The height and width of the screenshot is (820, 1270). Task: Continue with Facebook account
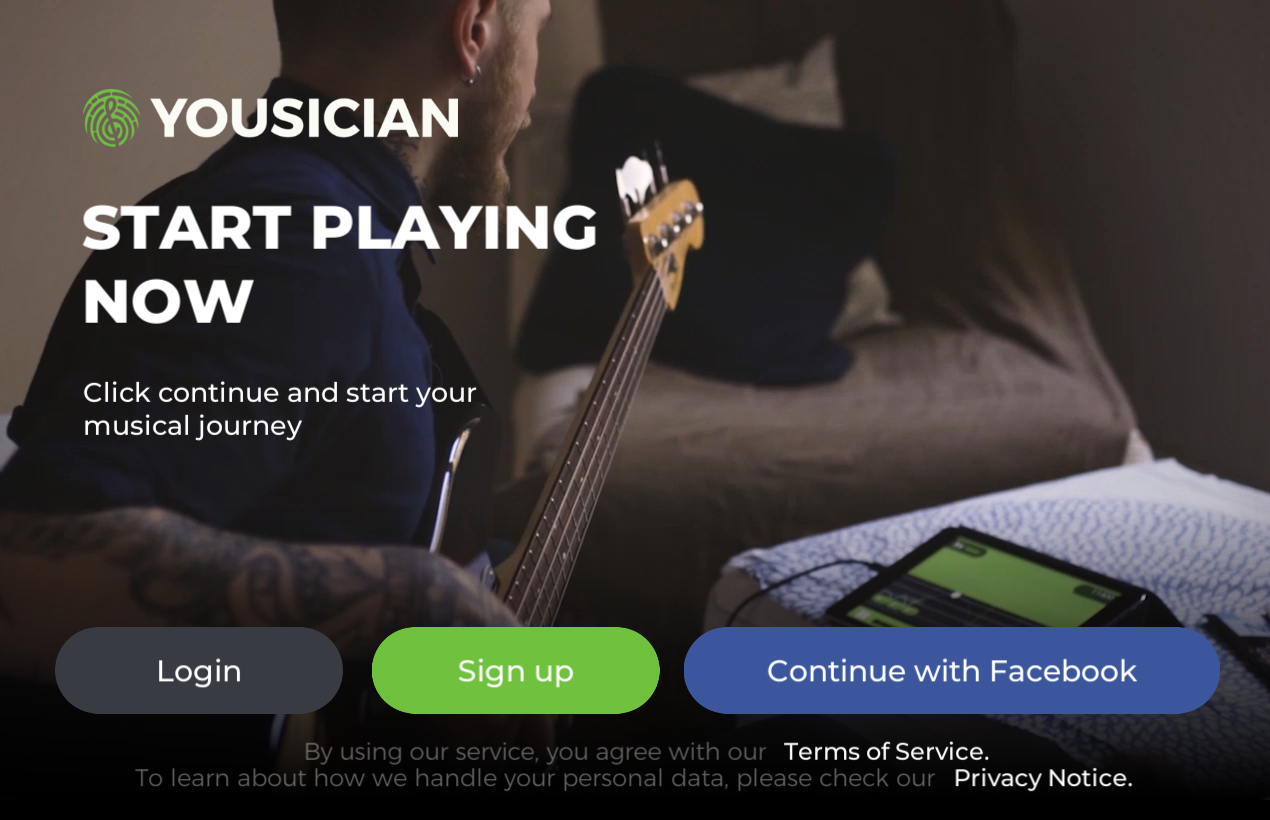[952, 671]
